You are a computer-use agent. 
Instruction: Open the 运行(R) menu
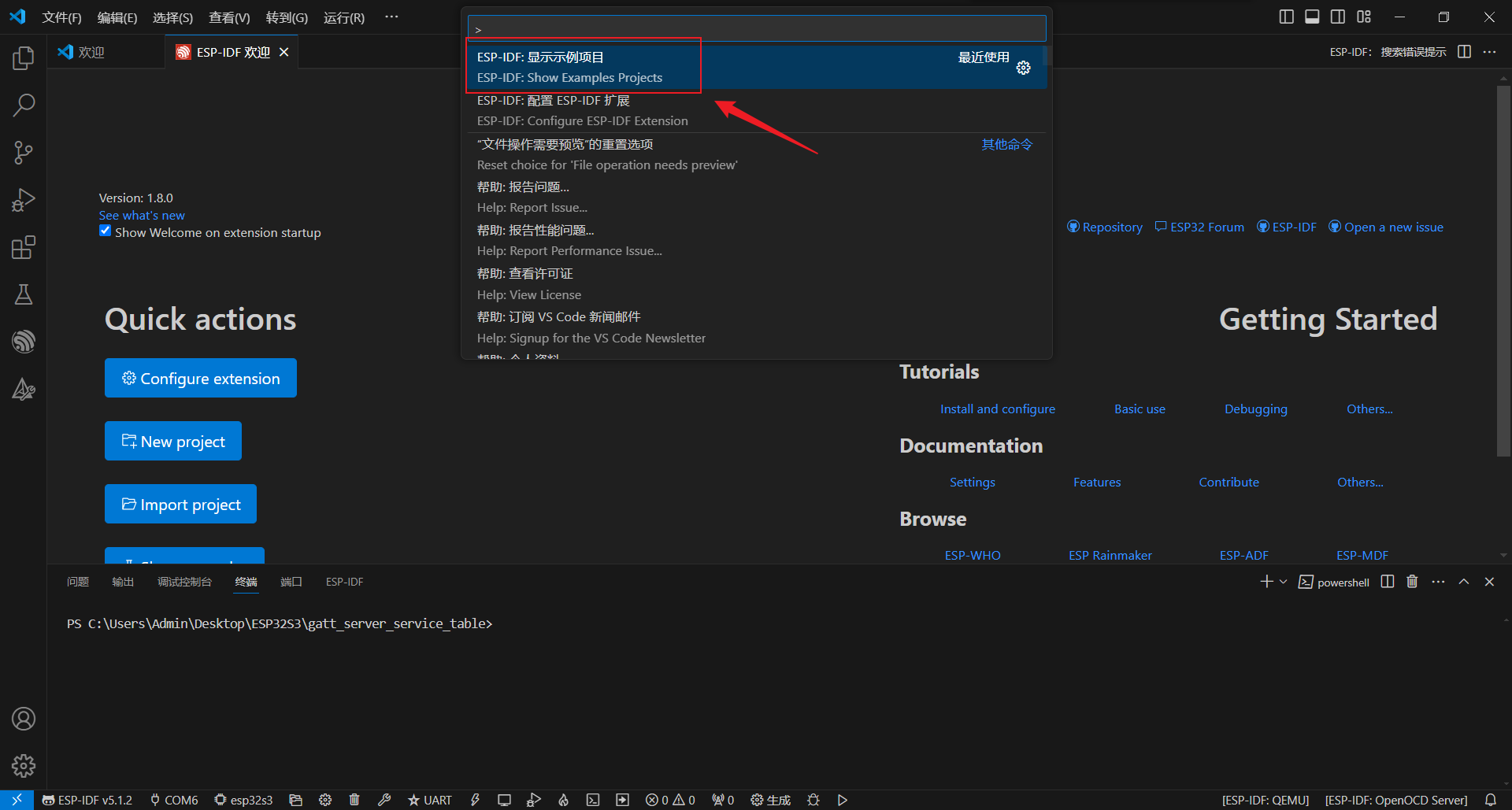344,17
